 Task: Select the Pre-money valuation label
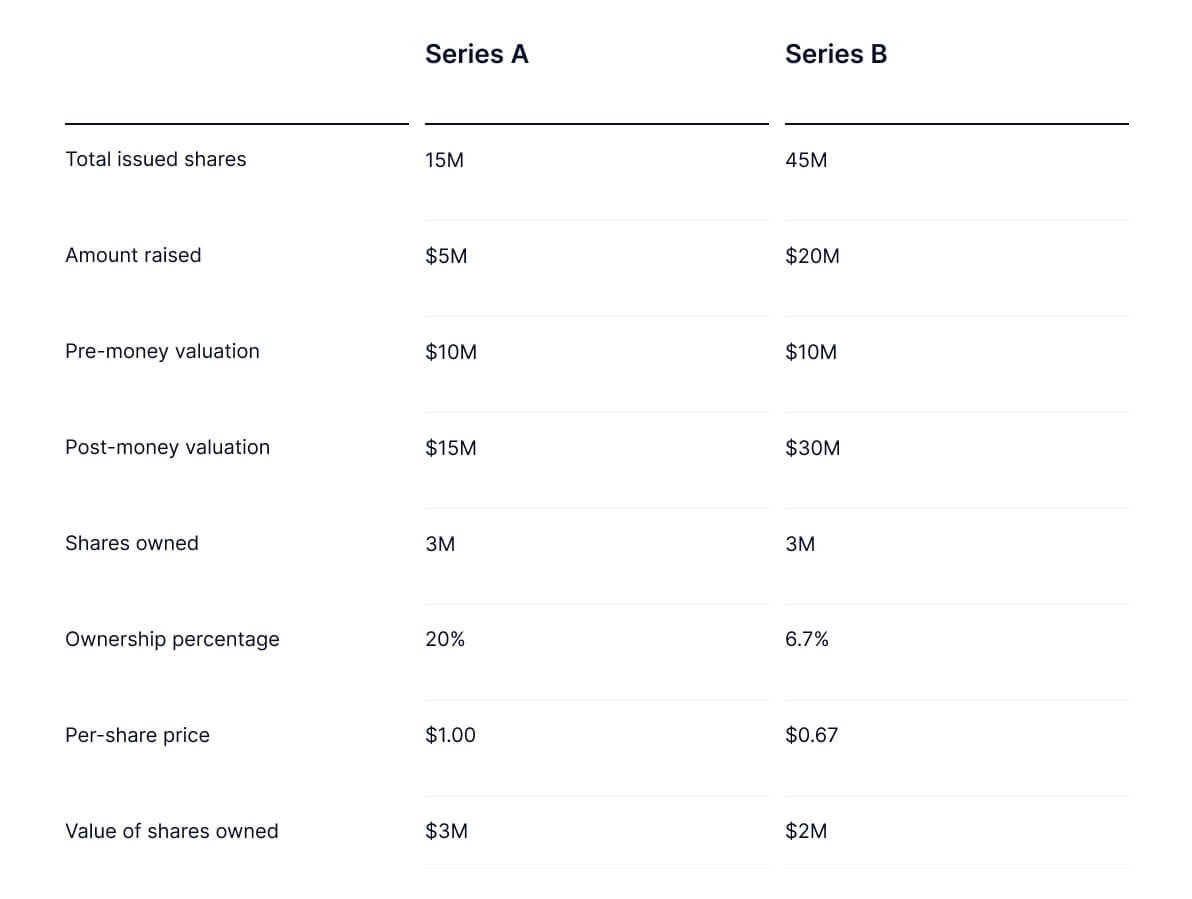click(x=162, y=351)
